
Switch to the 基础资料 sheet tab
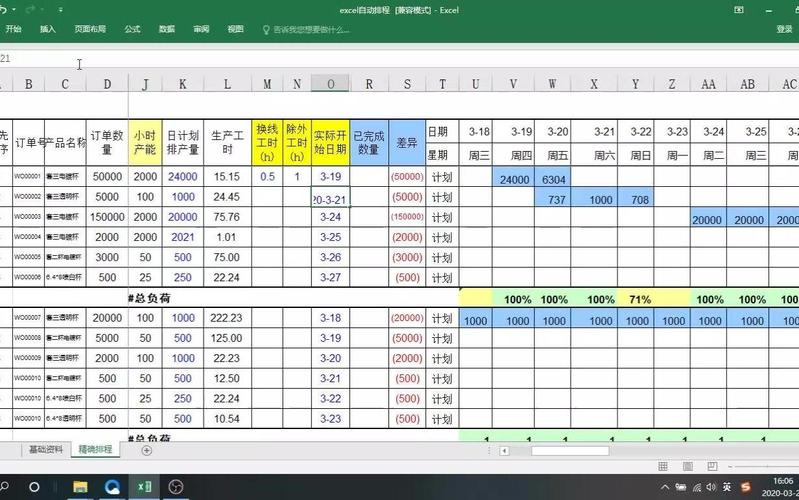[46, 449]
